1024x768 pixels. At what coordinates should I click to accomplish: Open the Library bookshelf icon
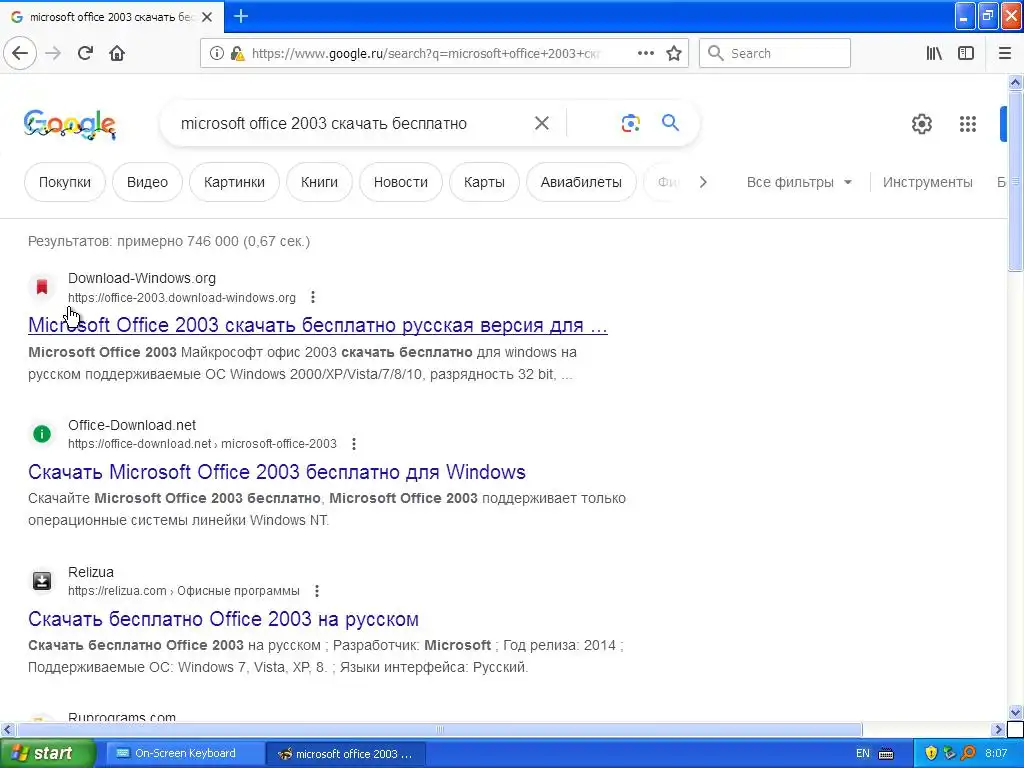(x=934, y=53)
